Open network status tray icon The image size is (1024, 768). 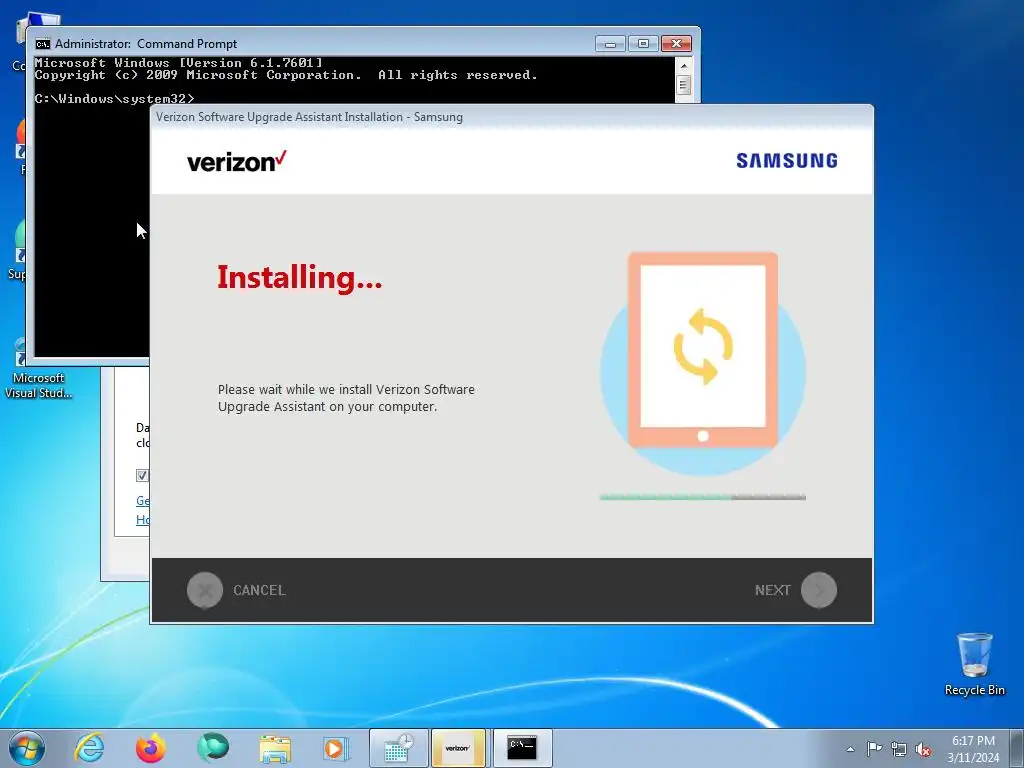coord(899,749)
